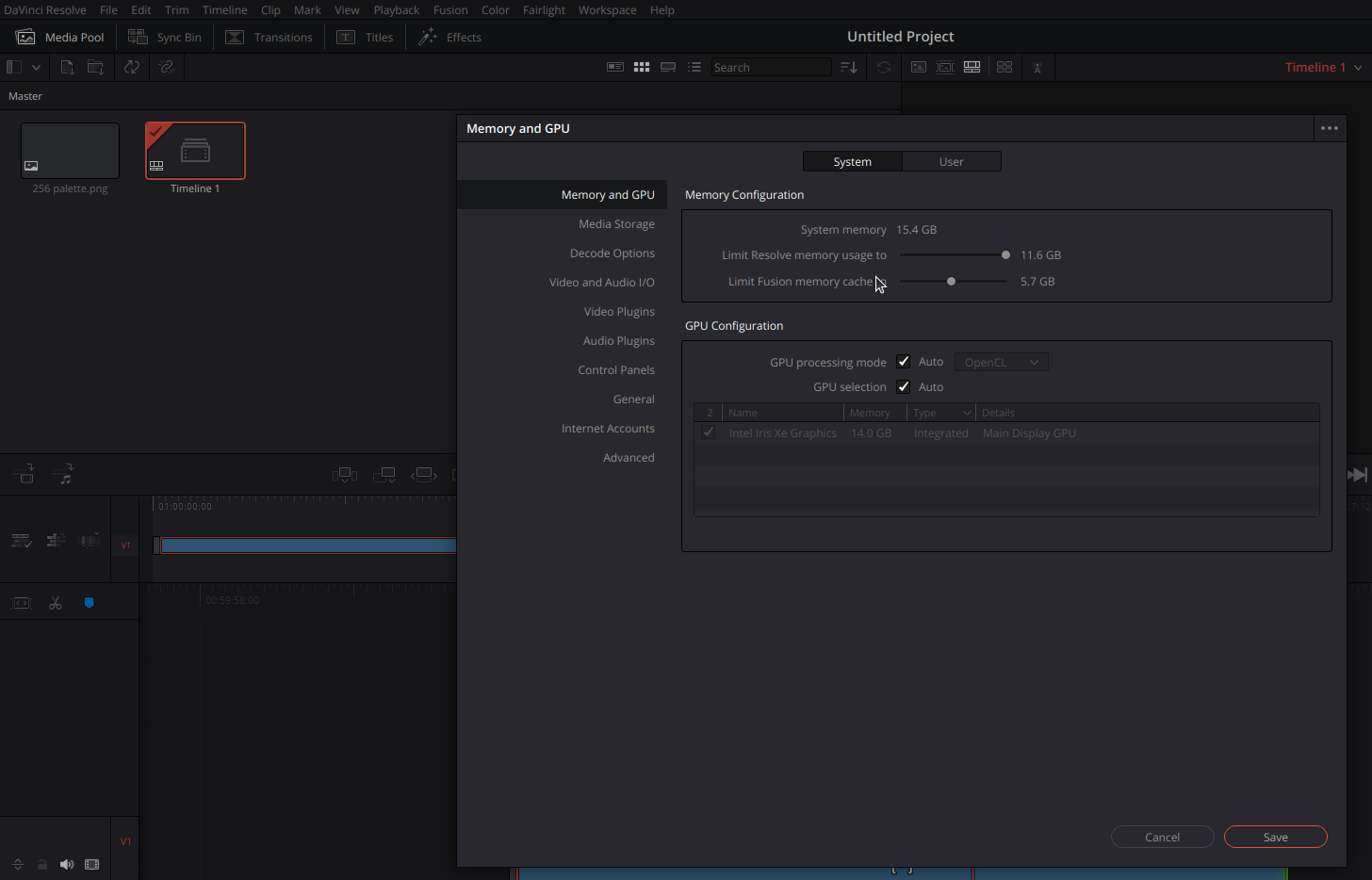Open the Fairlight menu

click(544, 9)
